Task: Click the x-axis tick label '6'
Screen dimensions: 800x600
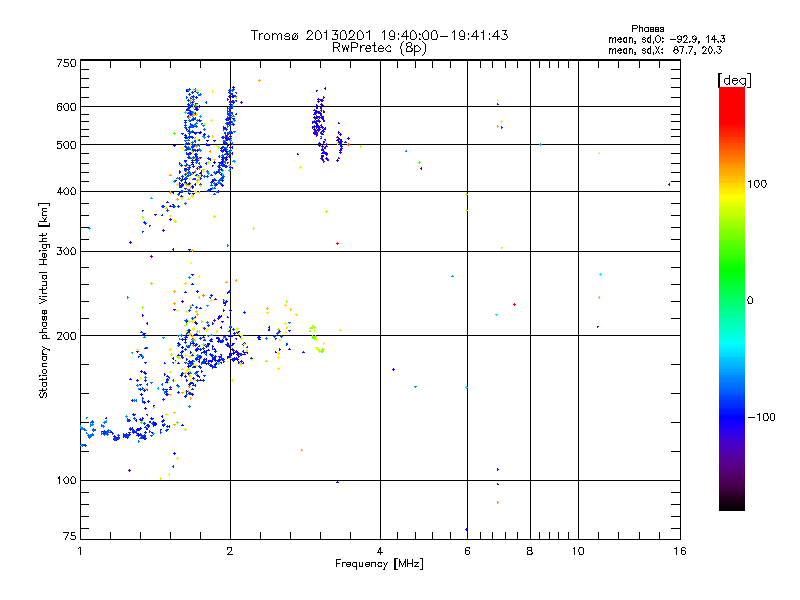Action: (467, 551)
